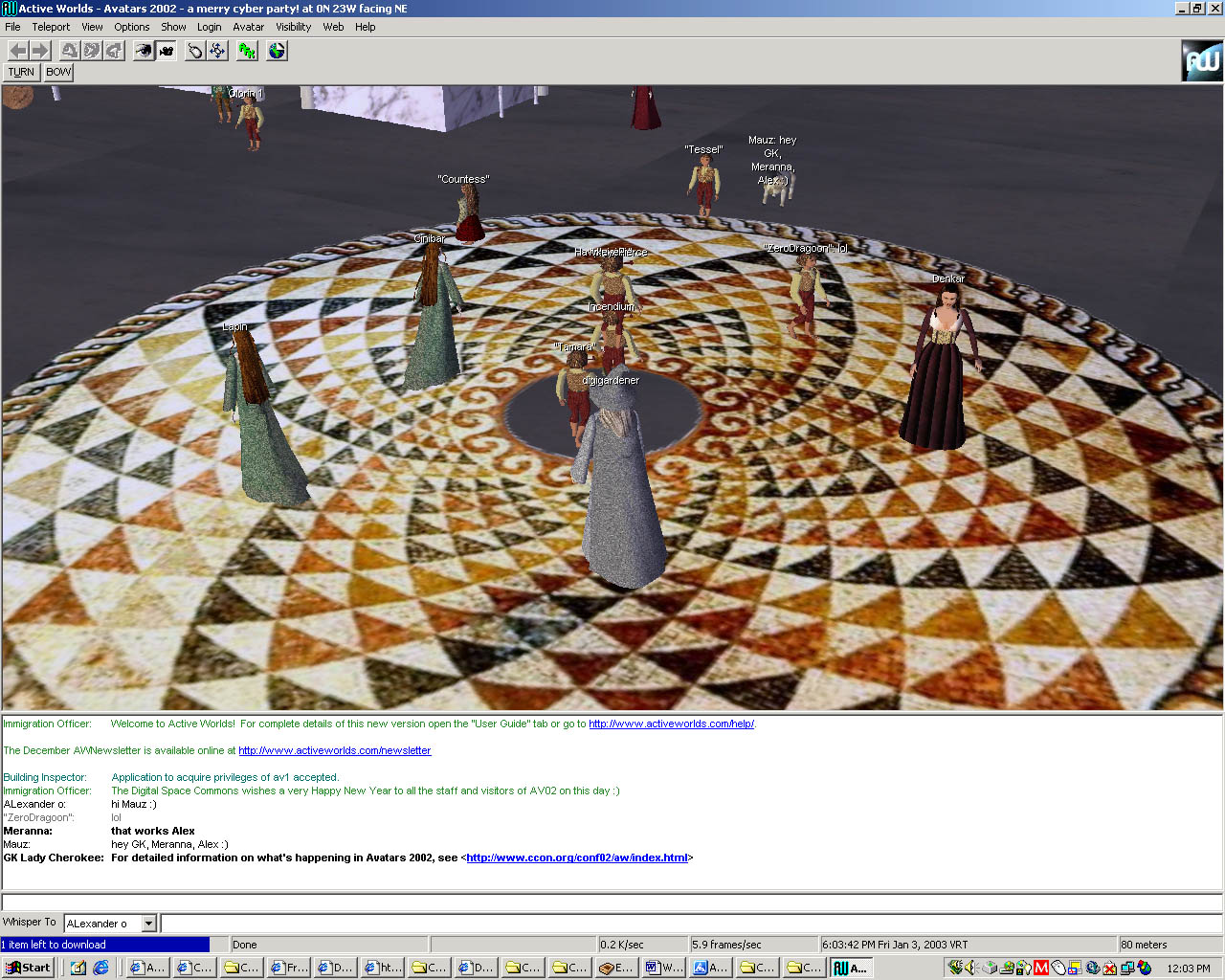Toggle third person camera view icon
The image size is (1225, 980).
click(x=167, y=51)
